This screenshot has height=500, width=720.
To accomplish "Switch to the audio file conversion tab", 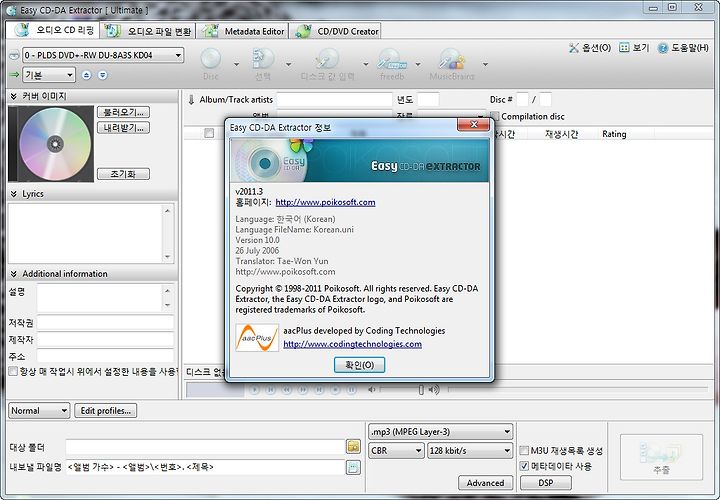I will [x=148, y=31].
